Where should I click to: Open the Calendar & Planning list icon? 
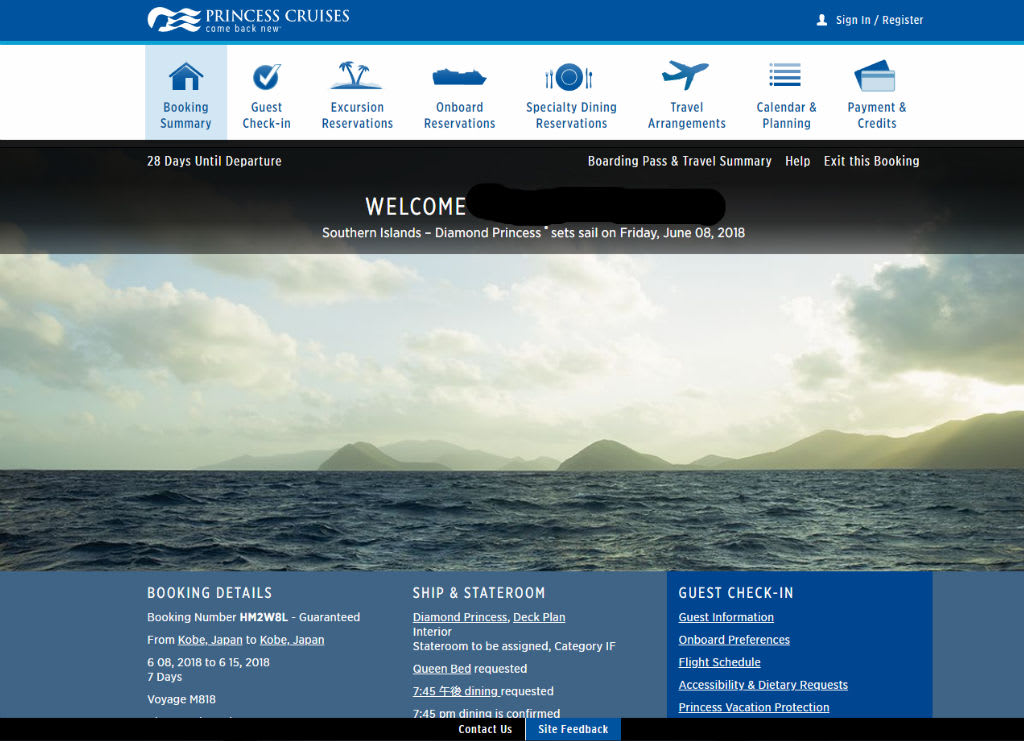785,75
